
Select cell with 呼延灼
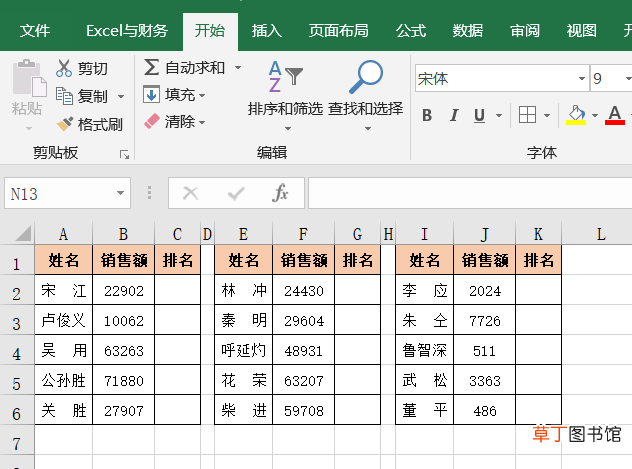(243, 350)
